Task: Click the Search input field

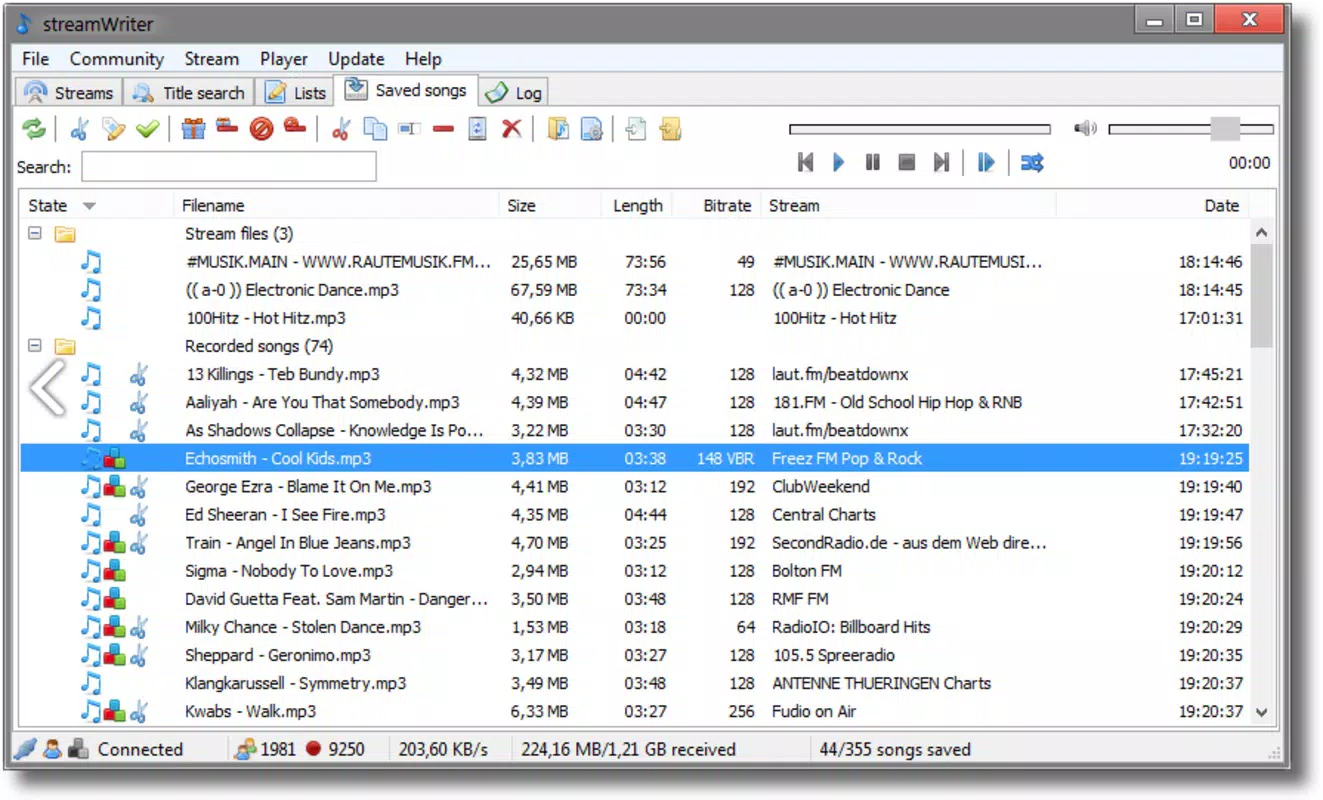Action: pyautogui.click(x=229, y=167)
